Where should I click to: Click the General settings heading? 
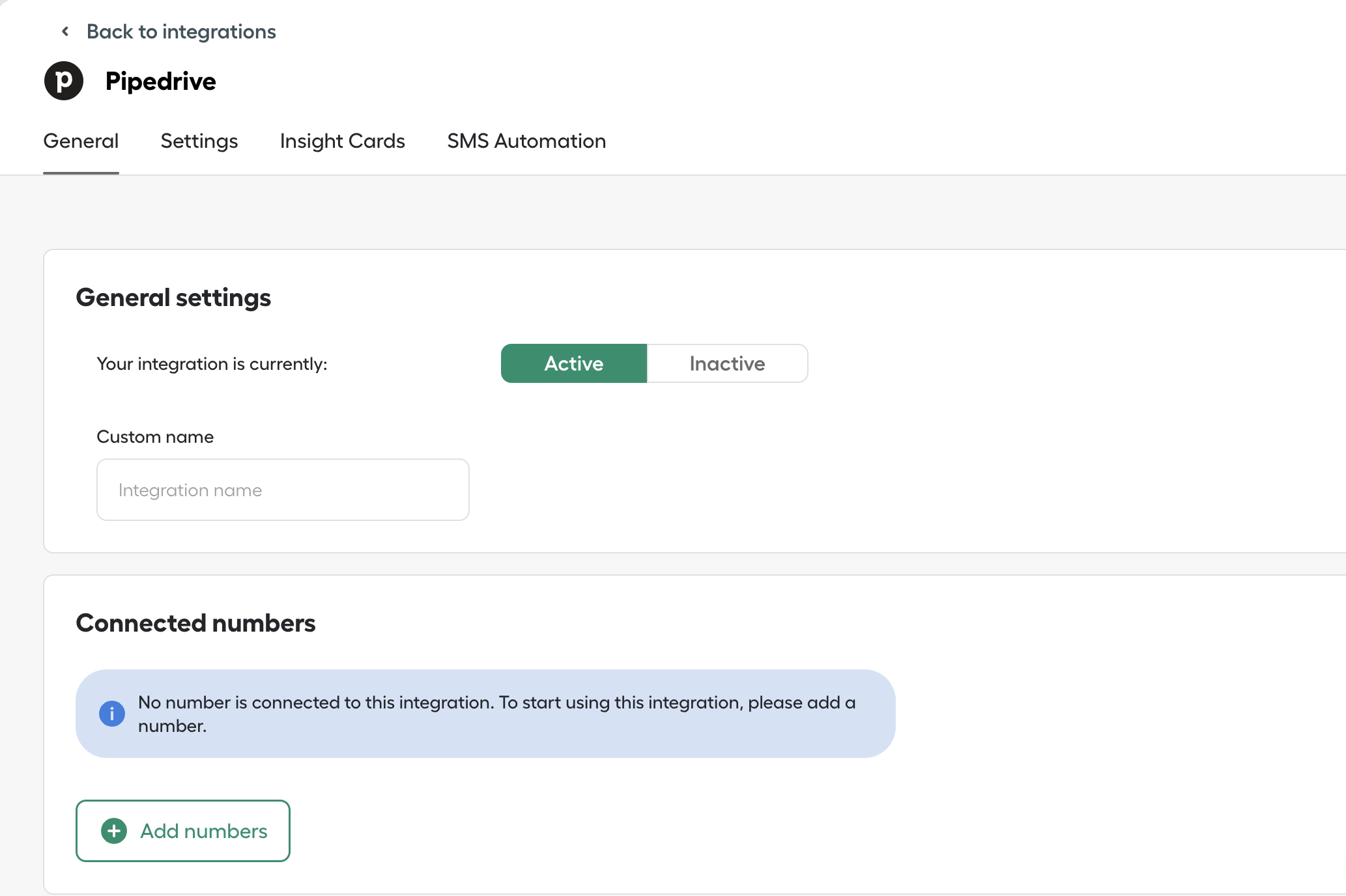click(173, 298)
